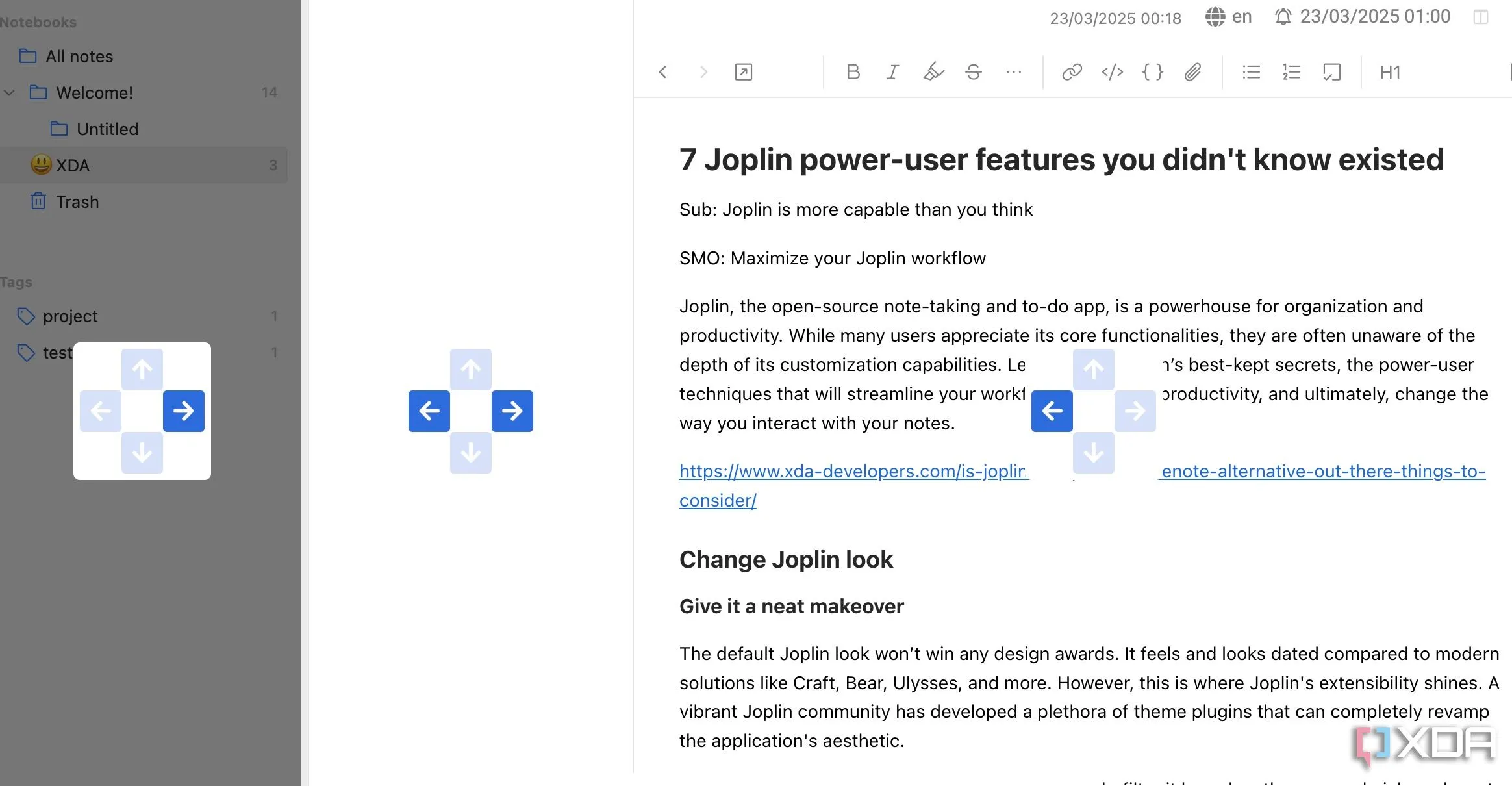Apply strikethrough formatting
Viewport: 1512px width, 786px height.
coord(973,72)
